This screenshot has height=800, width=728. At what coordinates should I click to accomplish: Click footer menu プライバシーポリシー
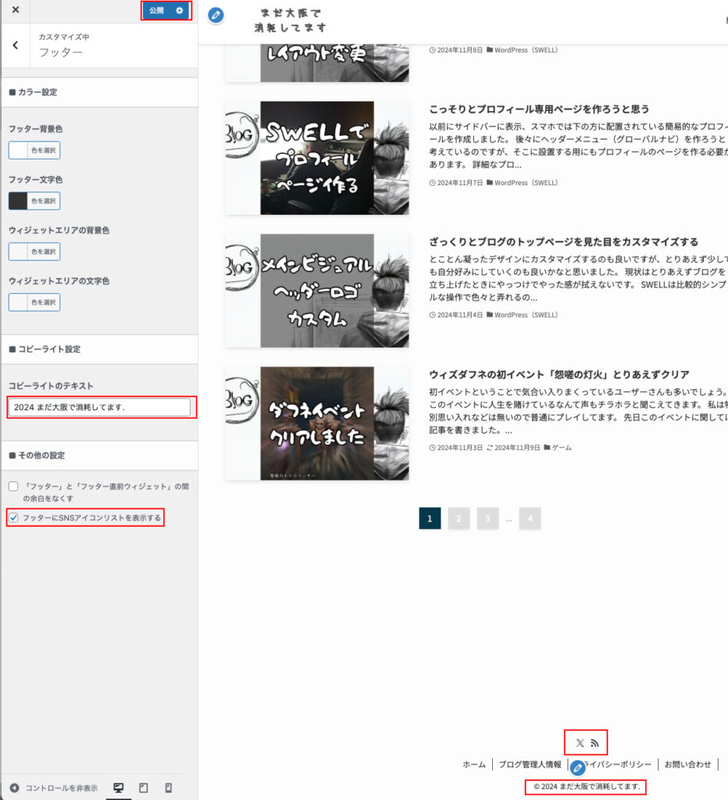tap(614, 764)
